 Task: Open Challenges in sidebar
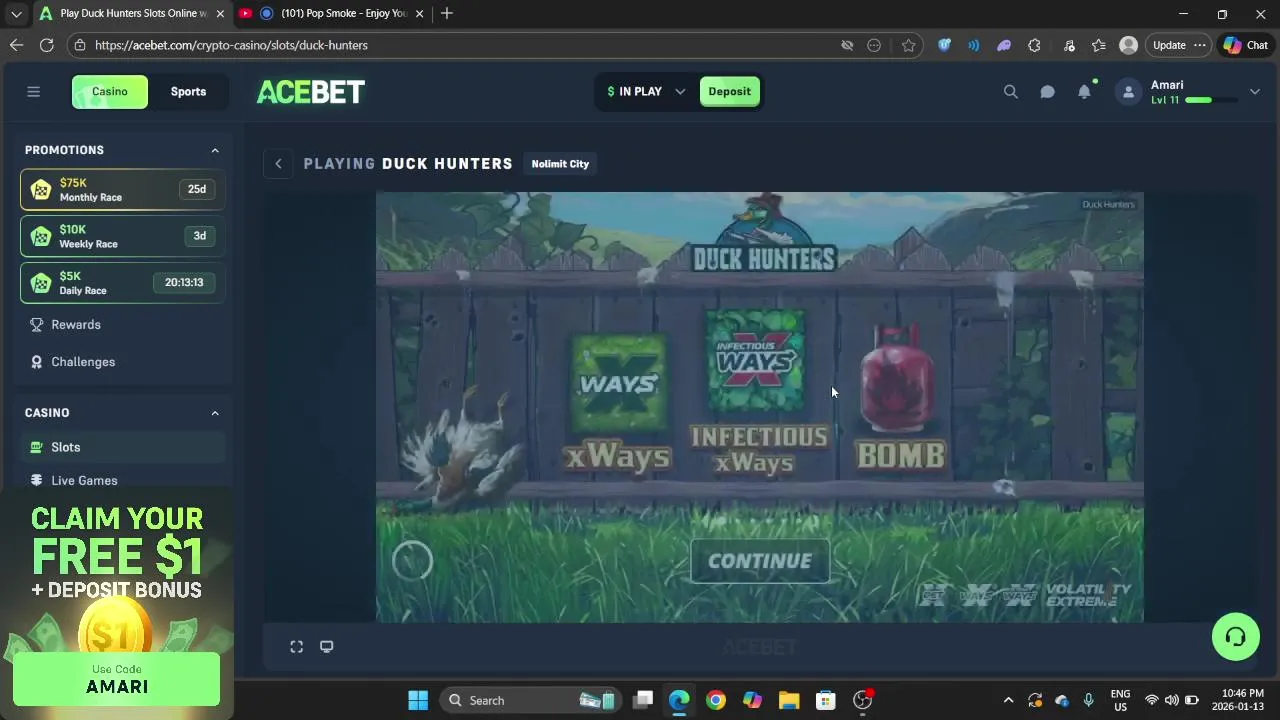click(123, 362)
